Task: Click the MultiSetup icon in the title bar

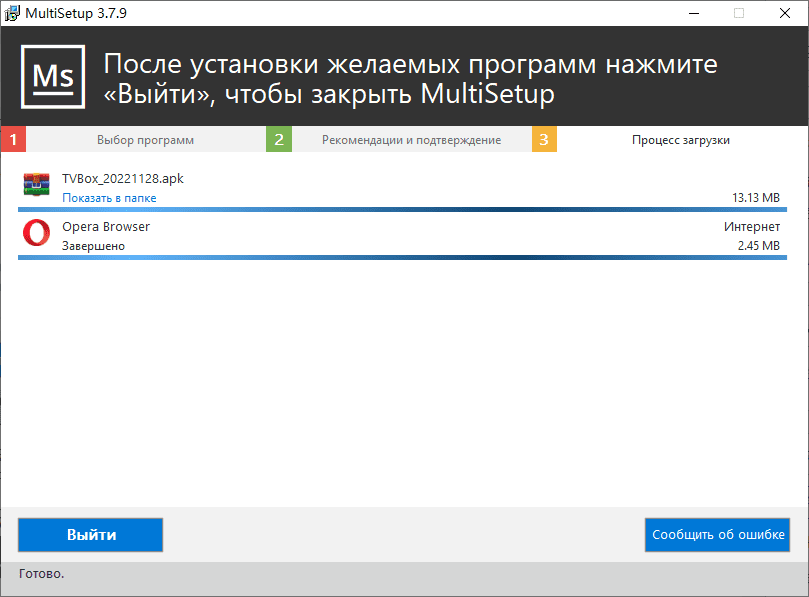Action: tap(12, 13)
